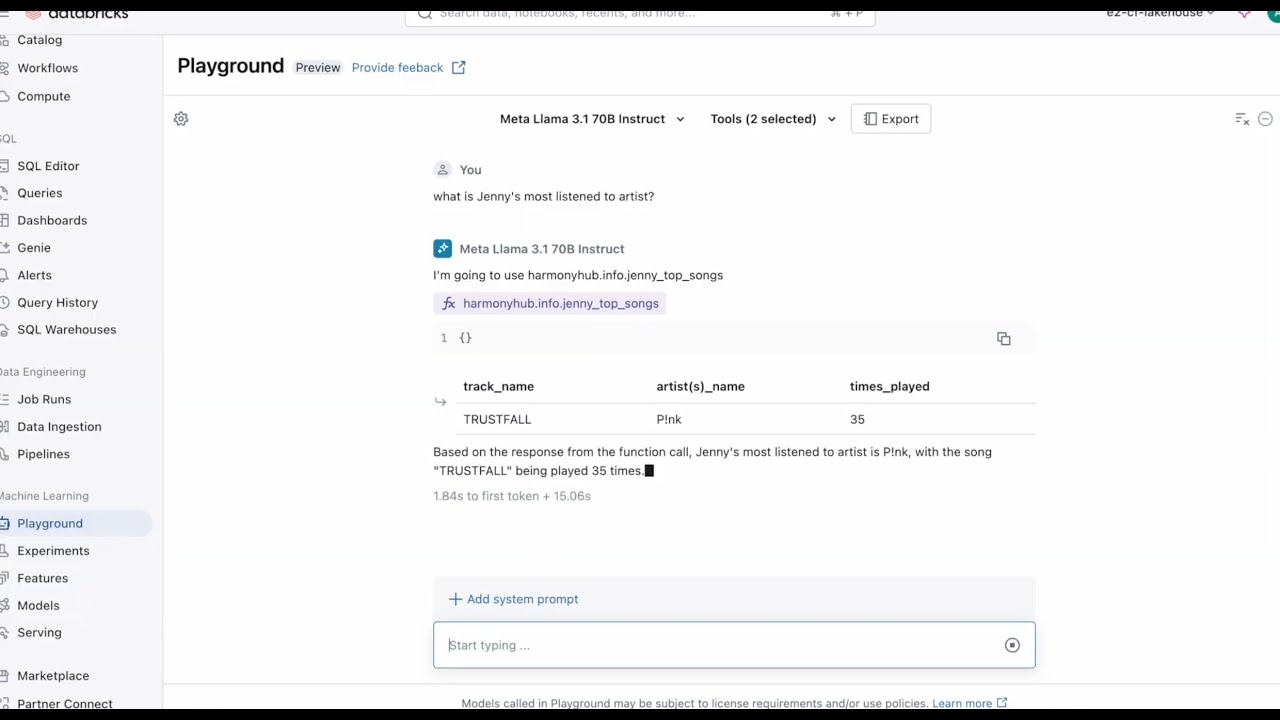The width and height of the screenshot is (1280, 720).
Task: Click the search data and notebooks box
Action: [x=640, y=13]
